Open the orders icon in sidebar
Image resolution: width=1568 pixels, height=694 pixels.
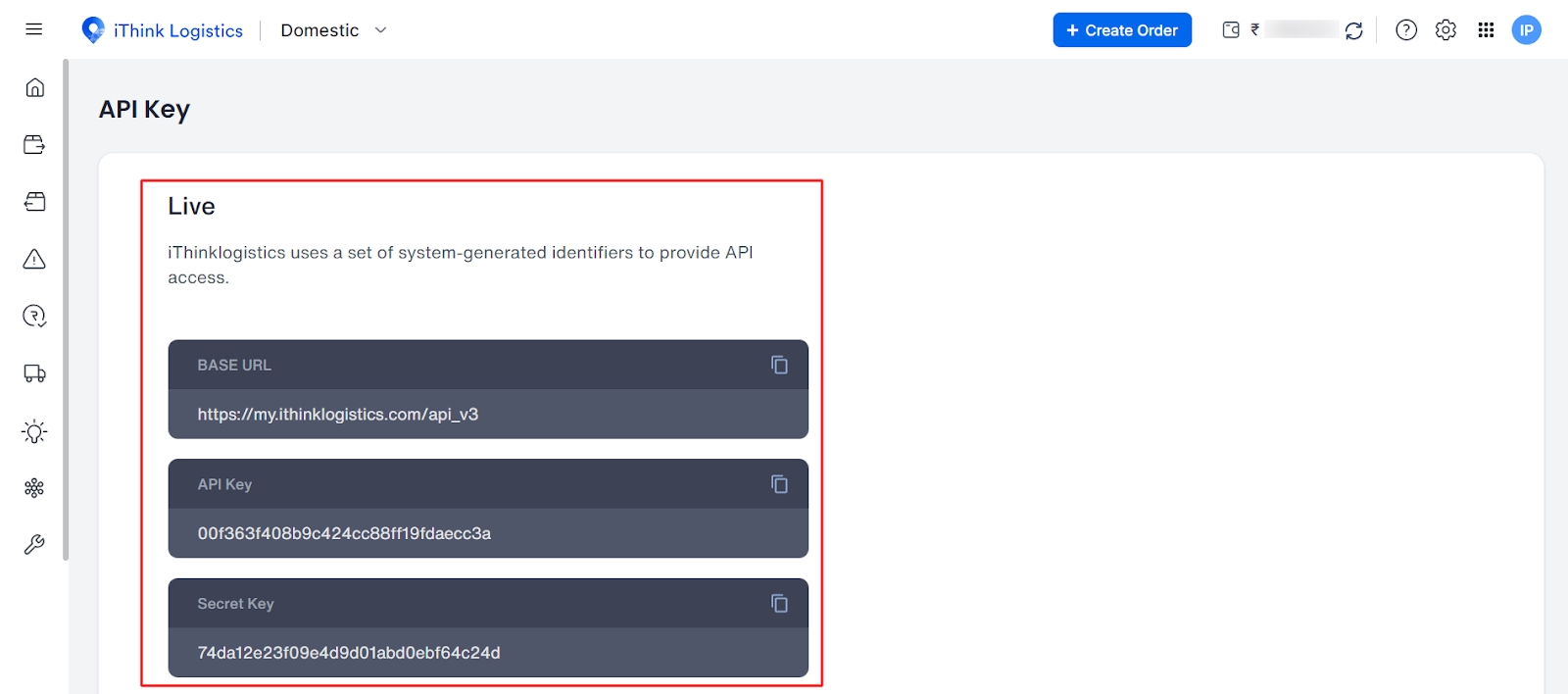pyautogui.click(x=34, y=145)
